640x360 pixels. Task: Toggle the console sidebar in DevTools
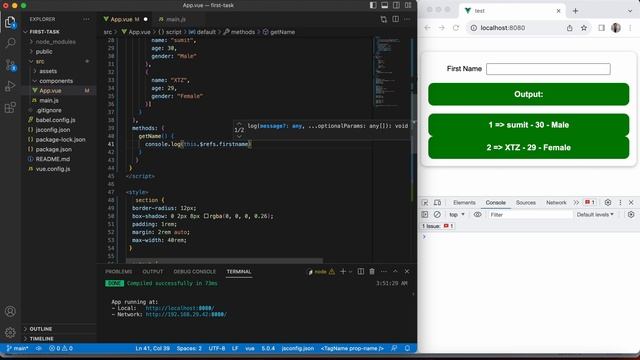click(424, 215)
